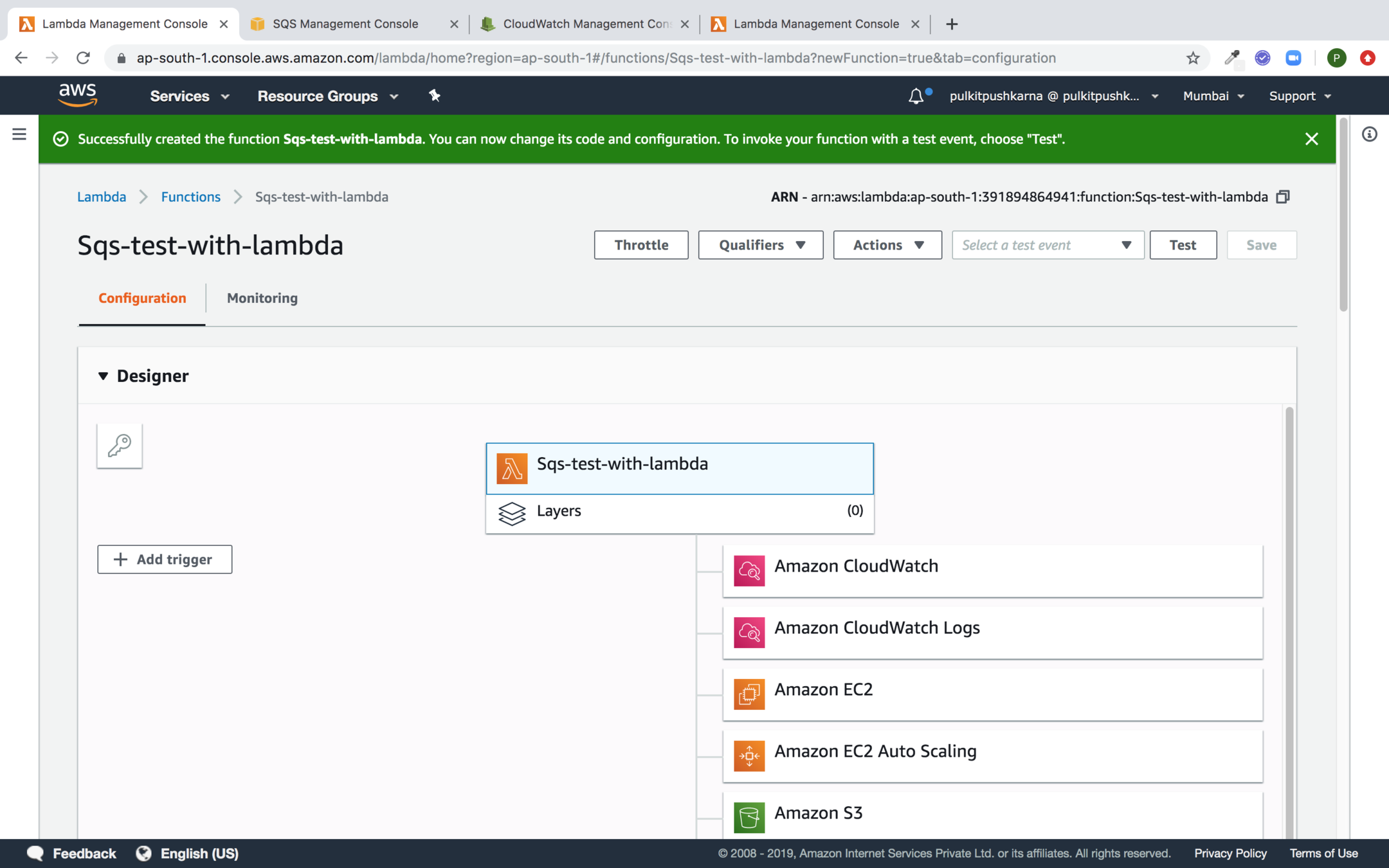
Task: Switch to the Monitoring tab
Action: tap(262, 298)
